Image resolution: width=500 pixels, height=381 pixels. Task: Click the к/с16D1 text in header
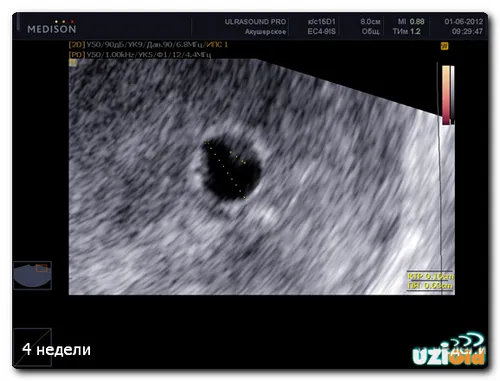[321, 22]
